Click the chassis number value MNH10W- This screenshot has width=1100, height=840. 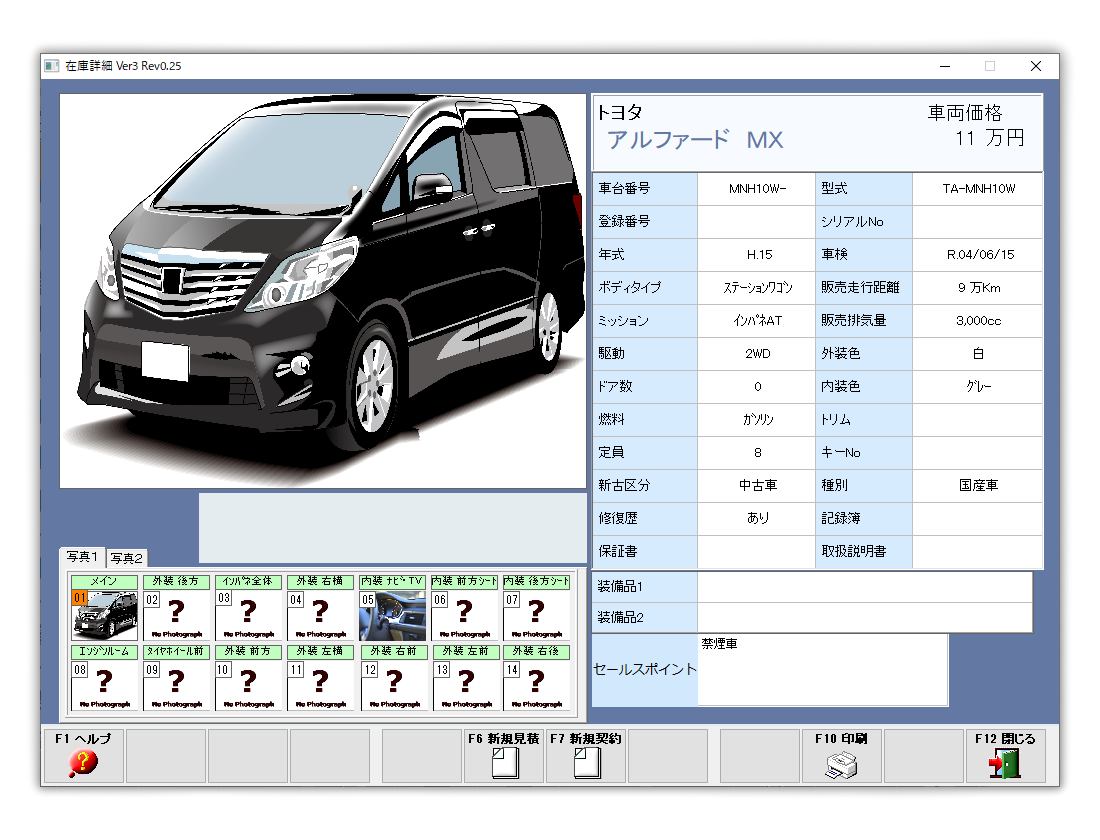click(x=757, y=189)
